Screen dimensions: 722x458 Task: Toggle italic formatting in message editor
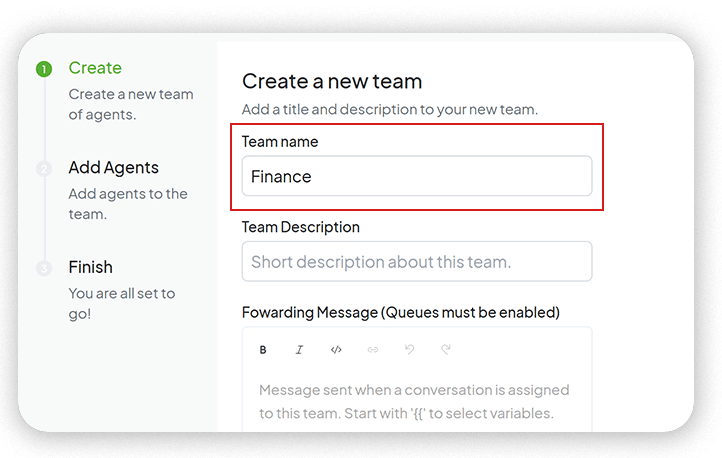tap(299, 350)
